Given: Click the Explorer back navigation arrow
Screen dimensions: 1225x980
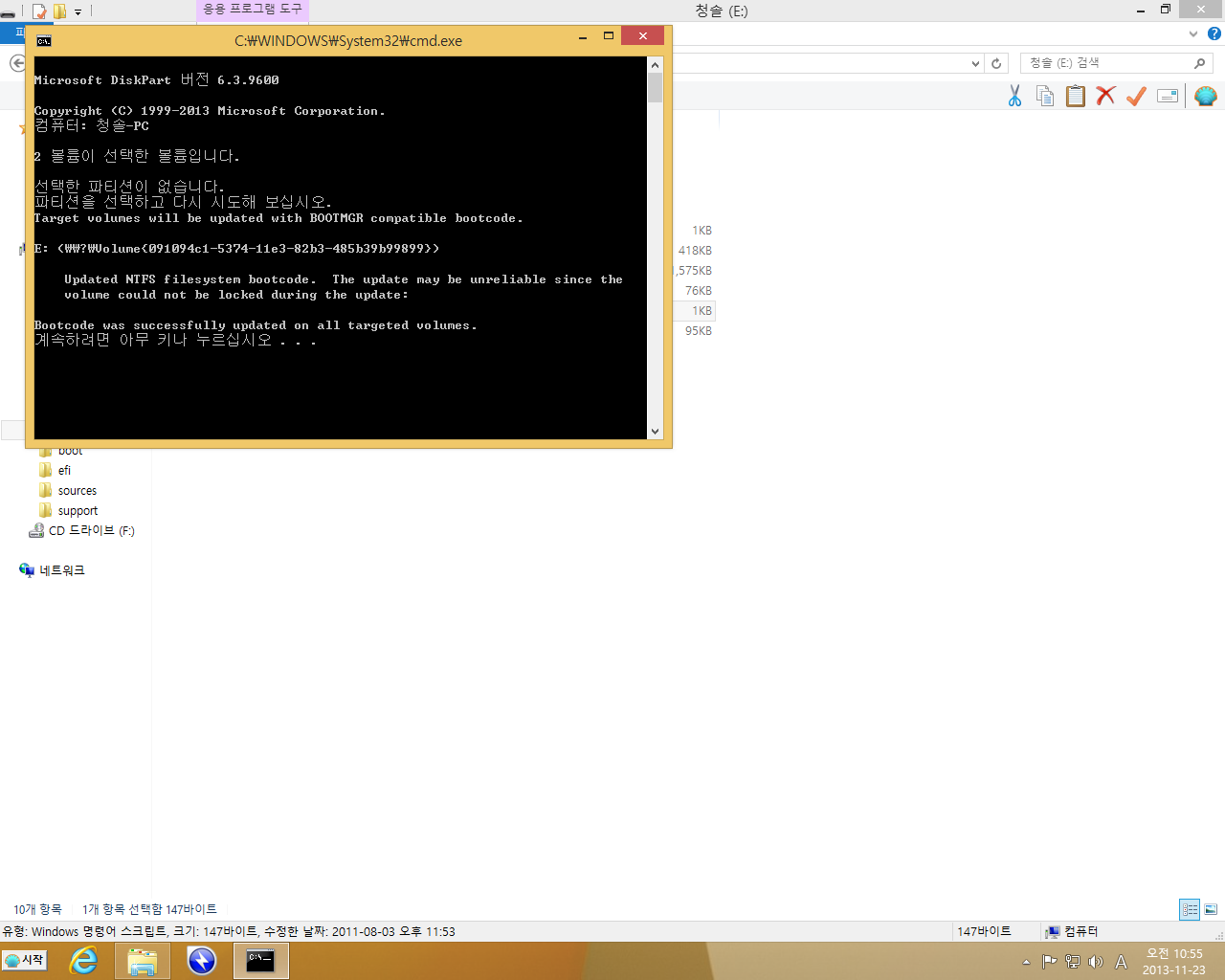Looking at the screenshot, I should click(x=17, y=63).
